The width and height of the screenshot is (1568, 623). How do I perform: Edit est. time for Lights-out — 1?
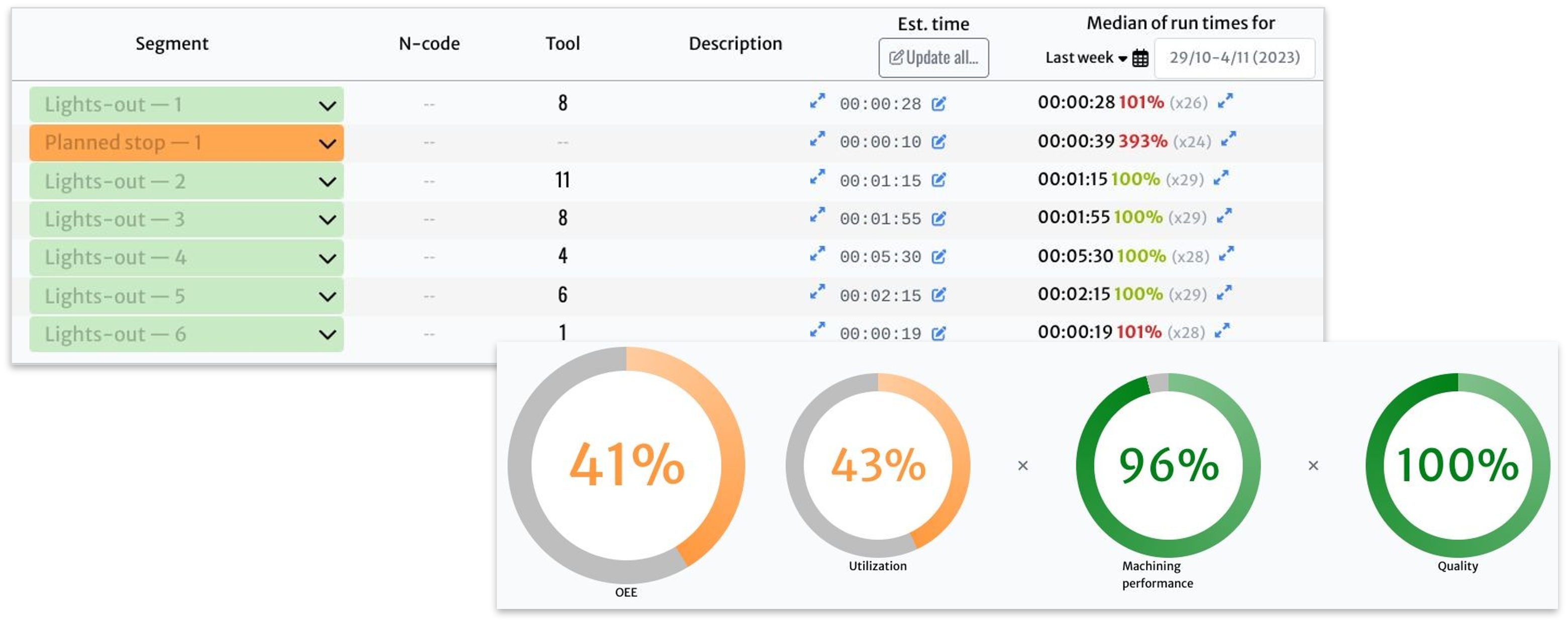coord(938,104)
